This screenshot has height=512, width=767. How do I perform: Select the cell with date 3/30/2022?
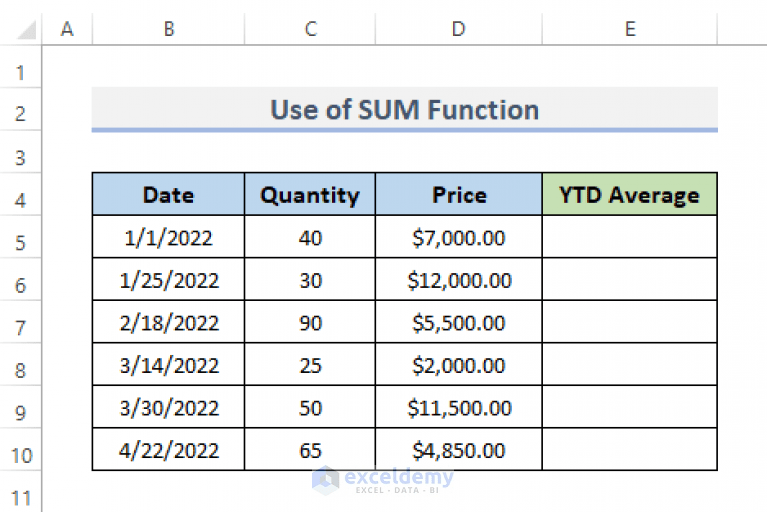pyautogui.click(x=168, y=407)
